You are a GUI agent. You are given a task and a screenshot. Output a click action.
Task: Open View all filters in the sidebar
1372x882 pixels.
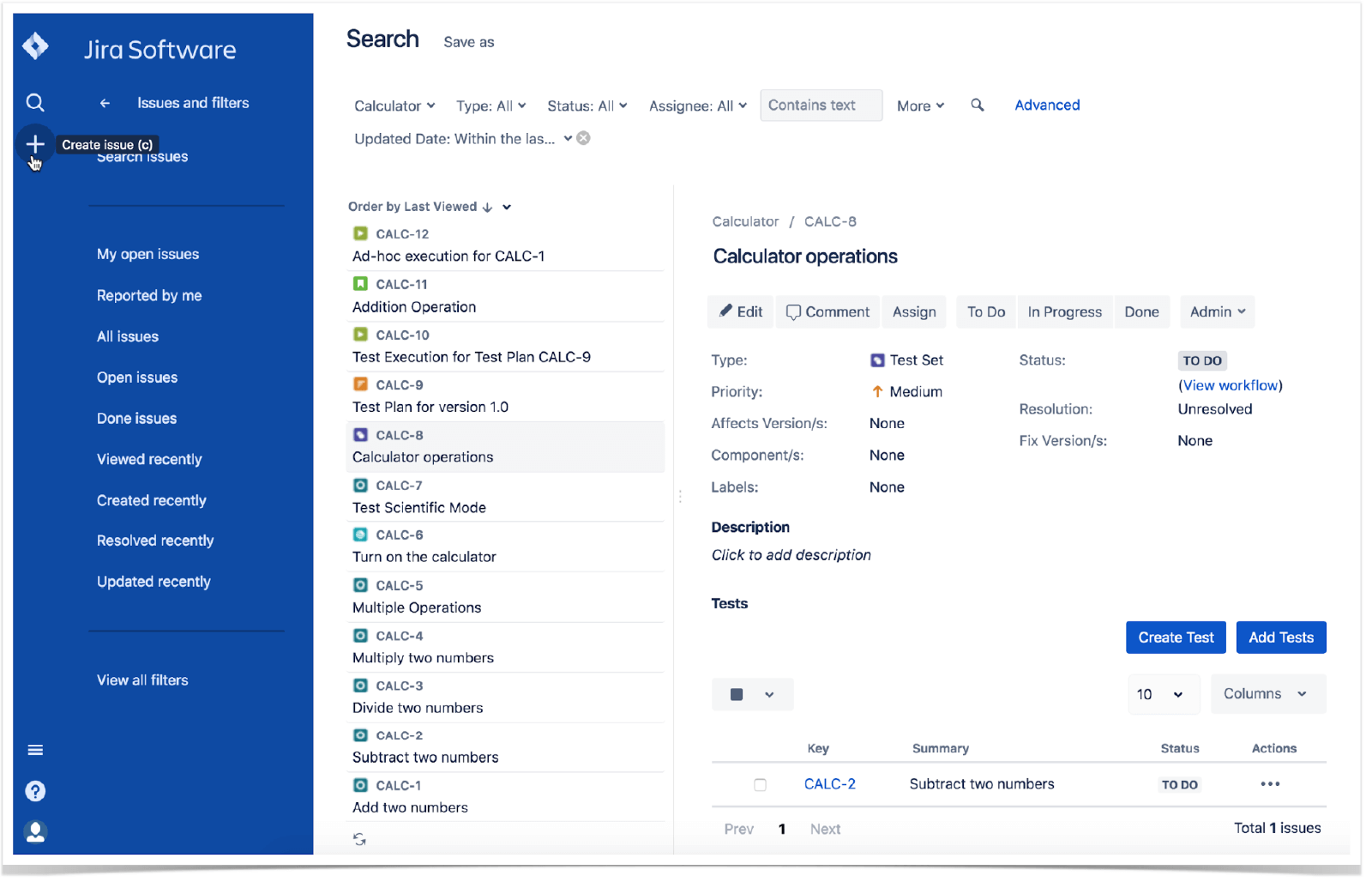click(x=142, y=680)
